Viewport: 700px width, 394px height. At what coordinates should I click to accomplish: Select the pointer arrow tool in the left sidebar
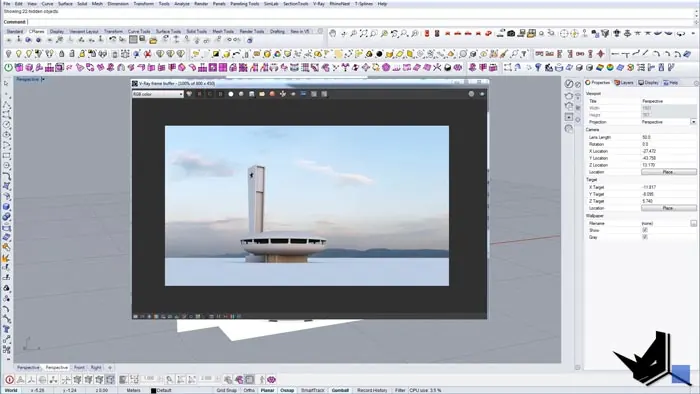[x=6, y=83]
